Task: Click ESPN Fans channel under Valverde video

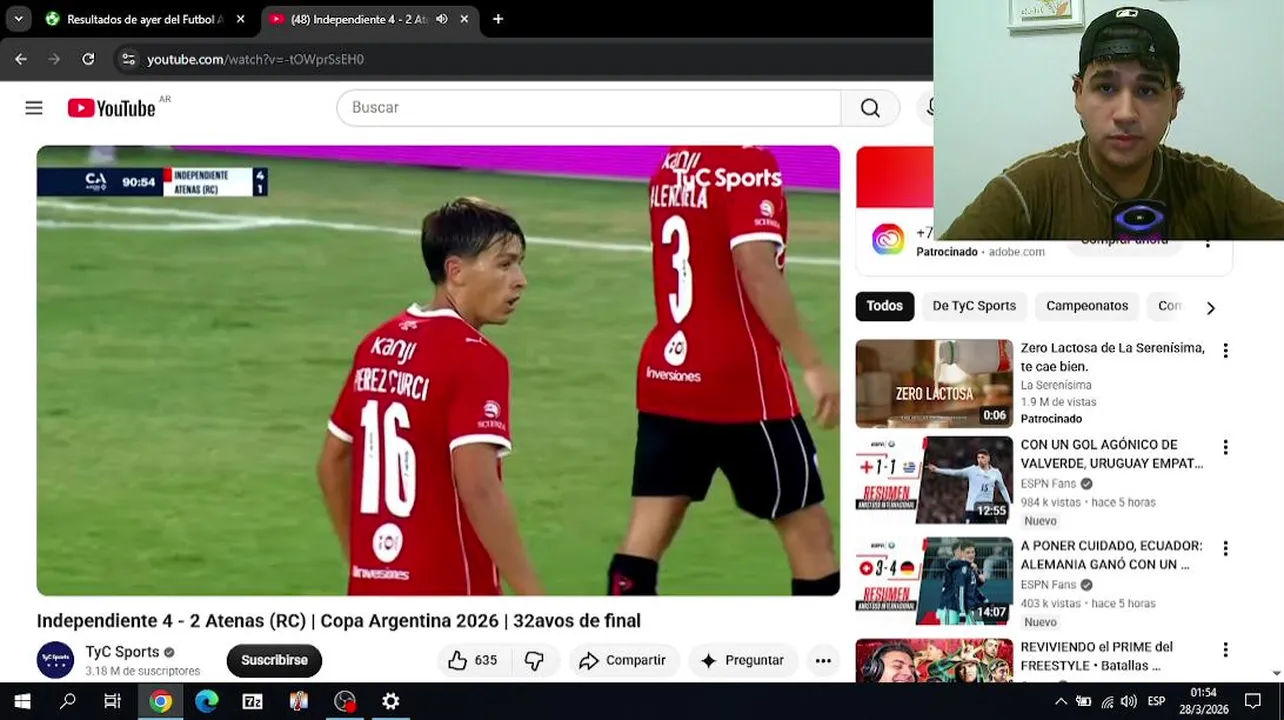Action: click(1048, 484)
